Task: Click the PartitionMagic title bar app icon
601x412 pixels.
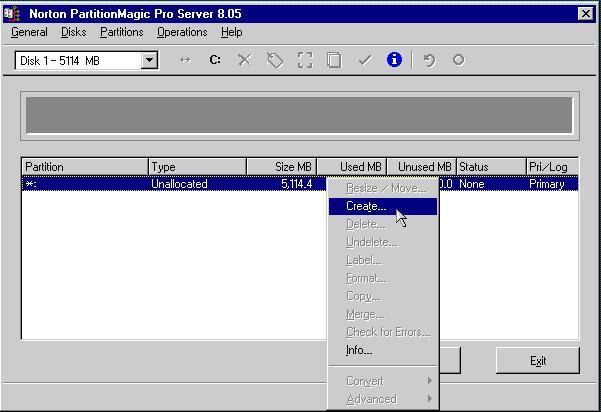Action: pyautogui.click(x=12, y=14)
